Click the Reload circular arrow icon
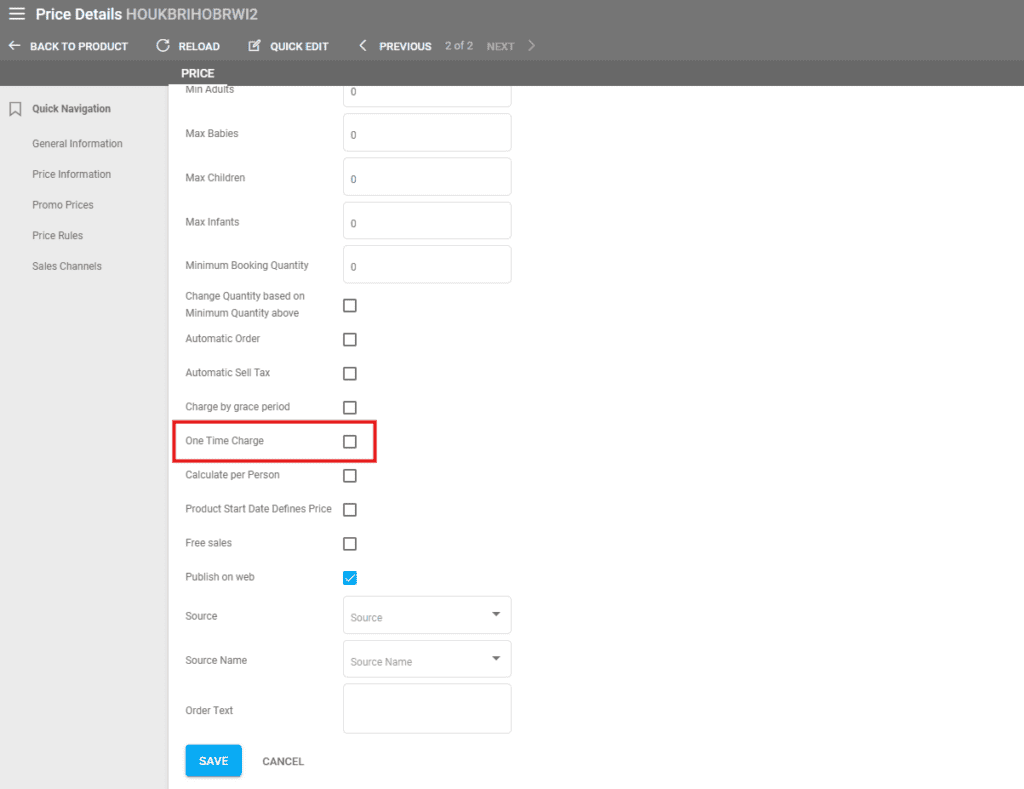Screen dimensions: 1024x789 pos(163,46)
